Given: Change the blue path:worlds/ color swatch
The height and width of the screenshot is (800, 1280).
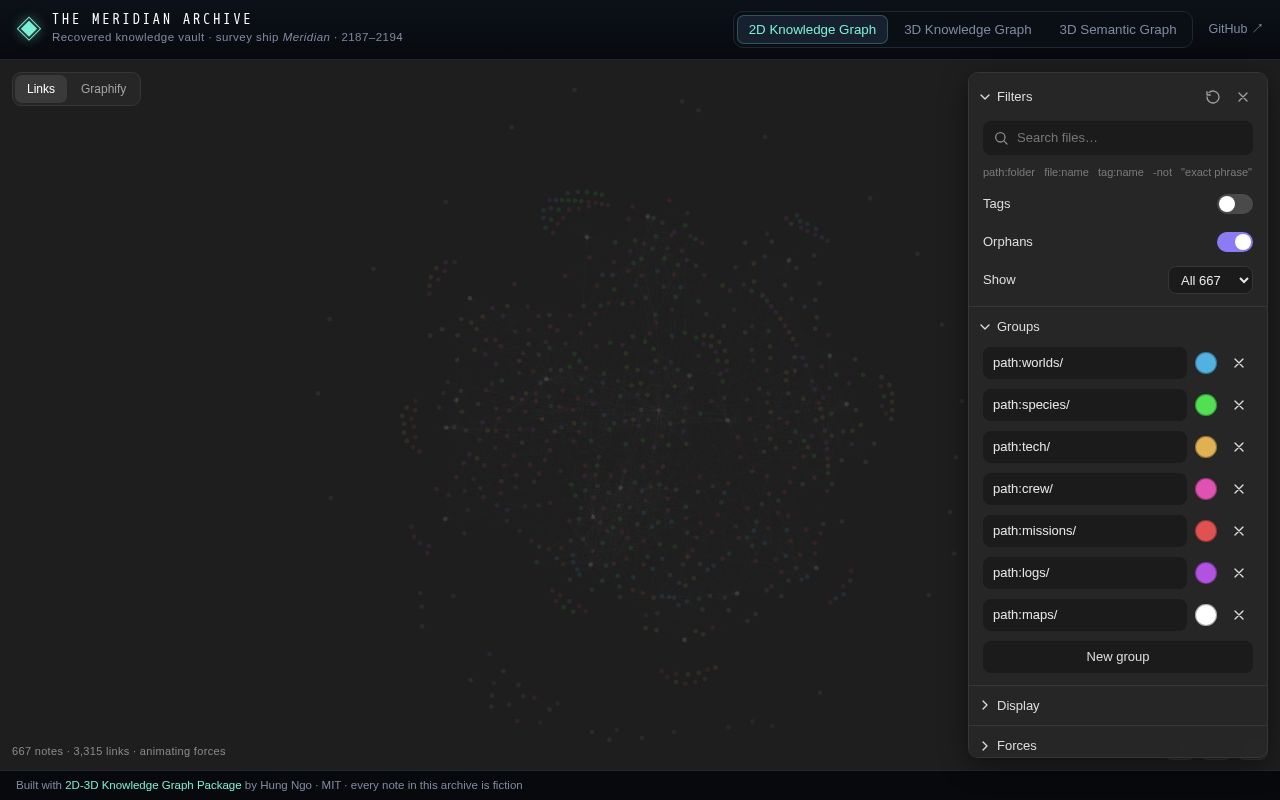Looking at the screenshot, I should (1206, 363).
